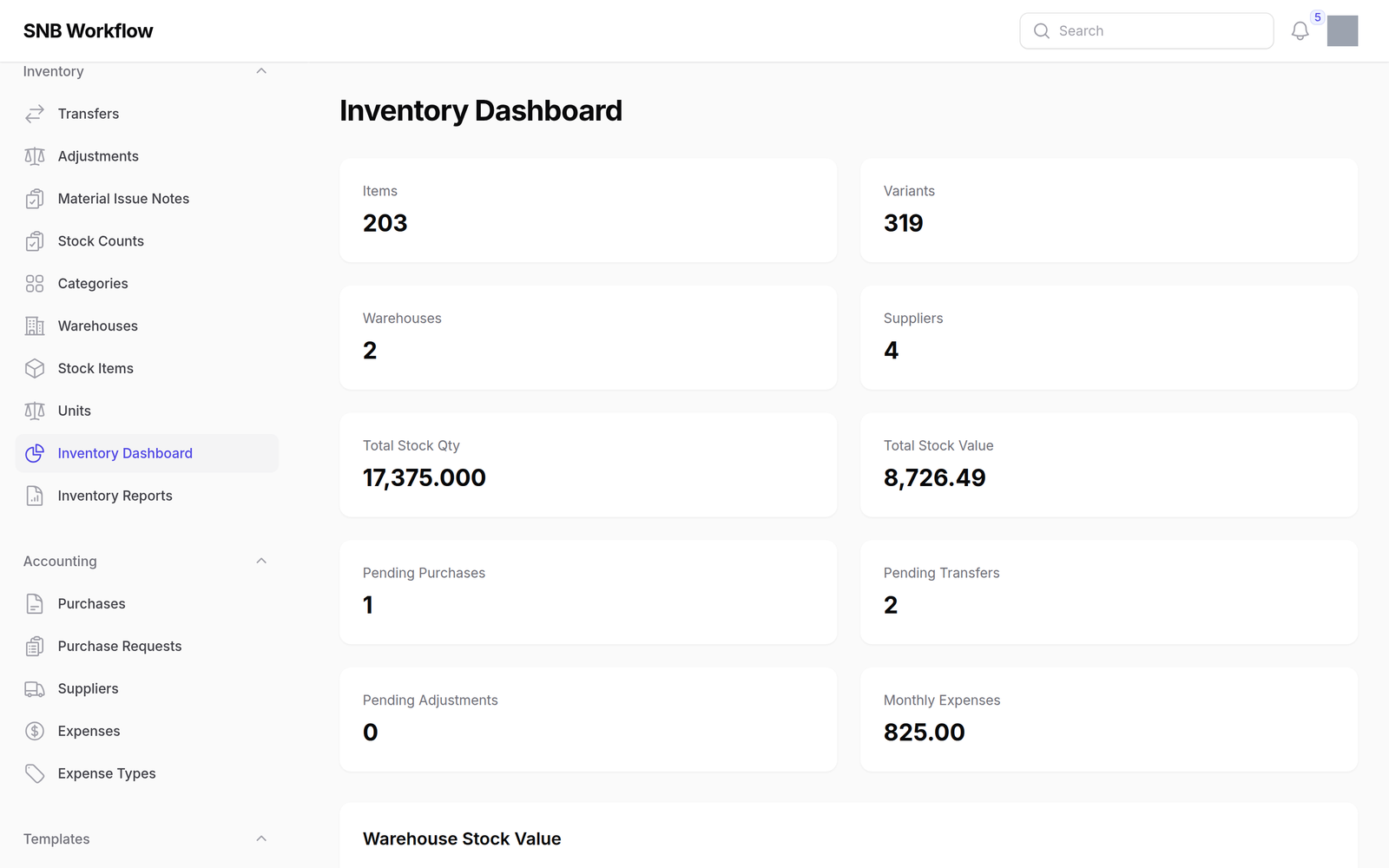The height and width of the screenshot is (868, 1389).
Task: Click the Monthly Expenses 825.00 value
Action: pyautogui.click(x=925, y=733)
